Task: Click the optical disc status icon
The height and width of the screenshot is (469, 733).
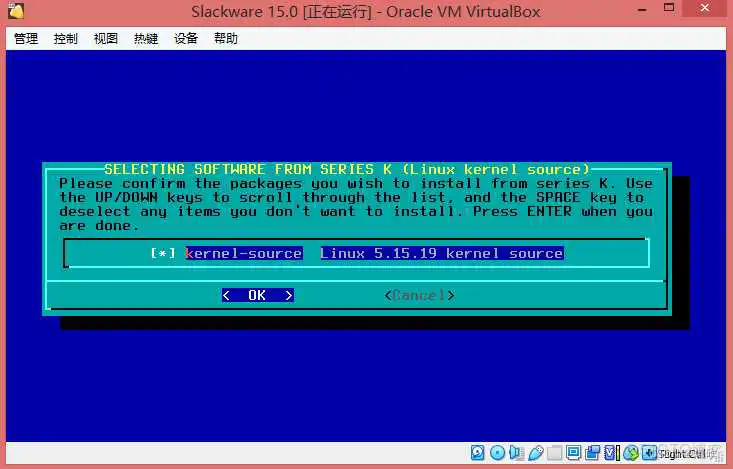Action: (497, 453)
